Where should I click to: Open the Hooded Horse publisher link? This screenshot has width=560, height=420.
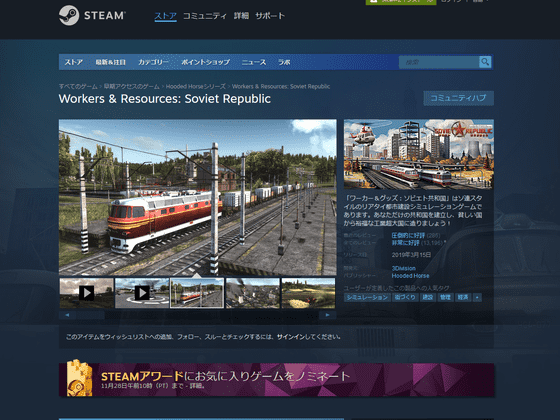pyautogui.click(x=410, y=276)
